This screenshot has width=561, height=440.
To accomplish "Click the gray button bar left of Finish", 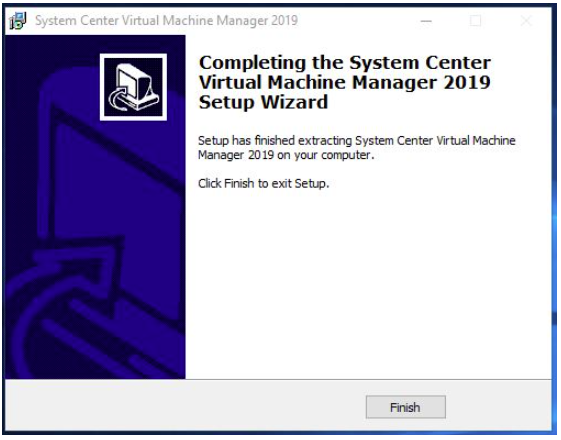I will [185, 407].
